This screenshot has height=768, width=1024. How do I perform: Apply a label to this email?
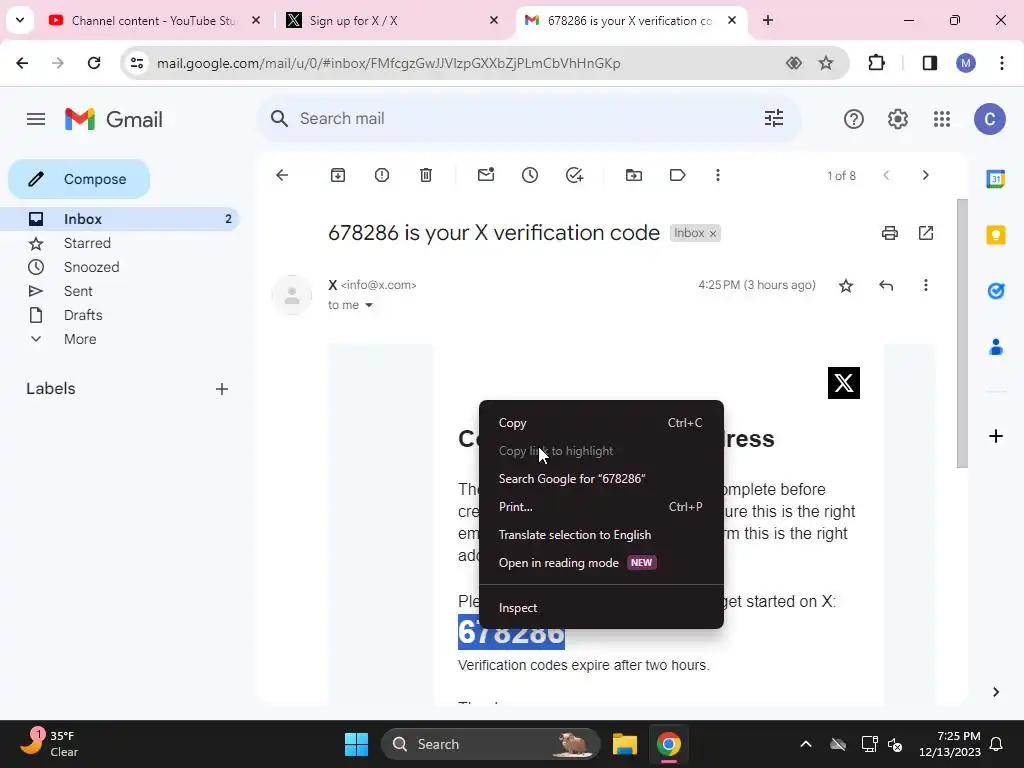pos(677,175)
